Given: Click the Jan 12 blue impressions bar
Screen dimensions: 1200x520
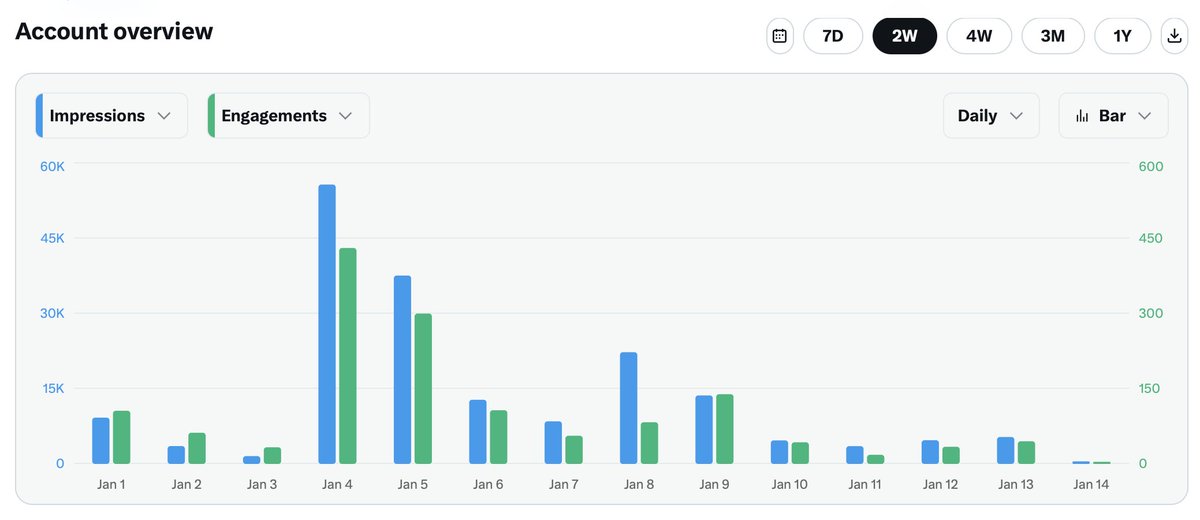Looking at the screenshot, I should [930, 452].
